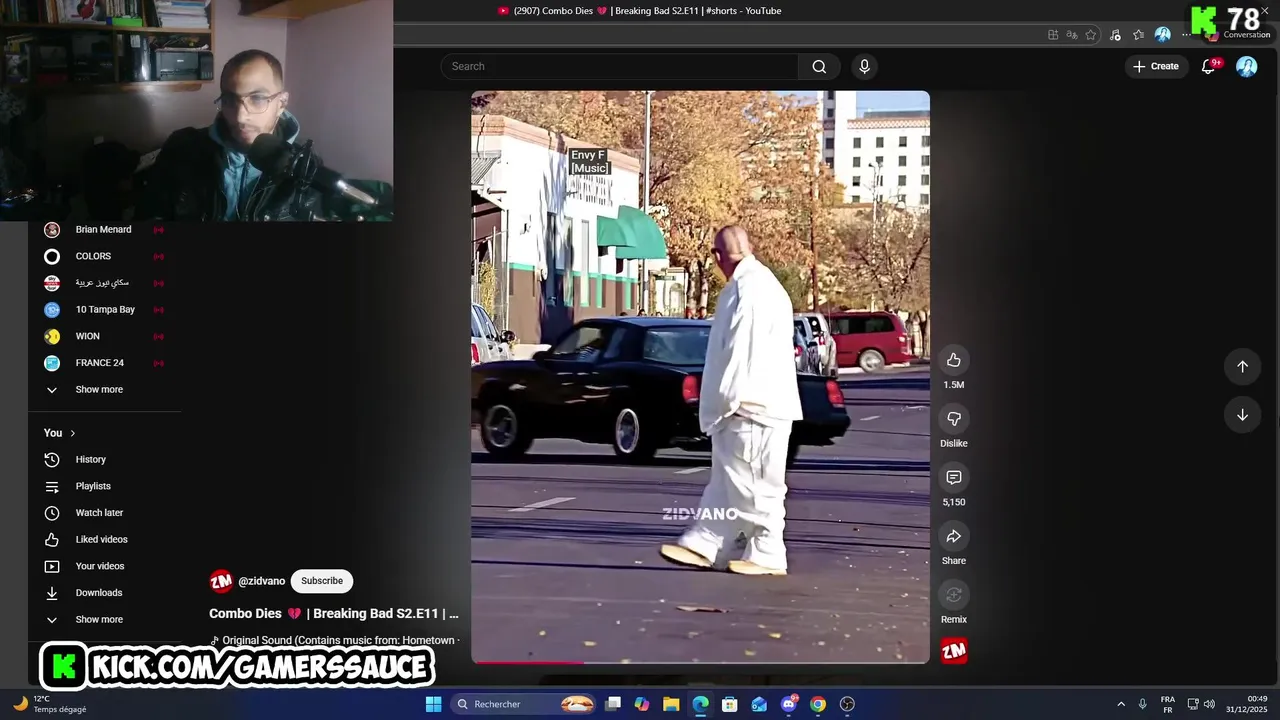Open the YouTube account avatar menu
The image size is (1280, 720).
(1246, 66)
